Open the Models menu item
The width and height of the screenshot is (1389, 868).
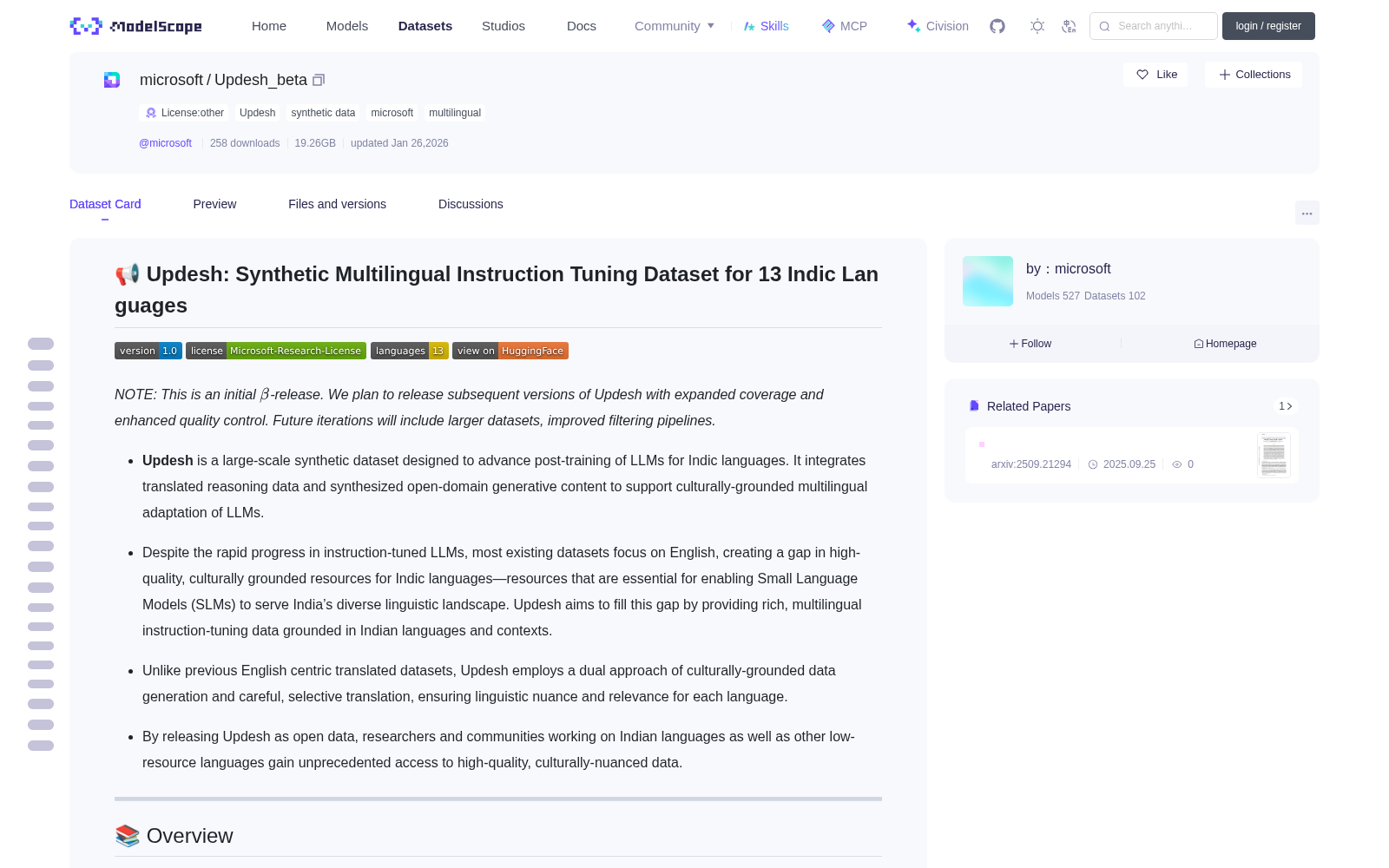(x=347, y=26)
